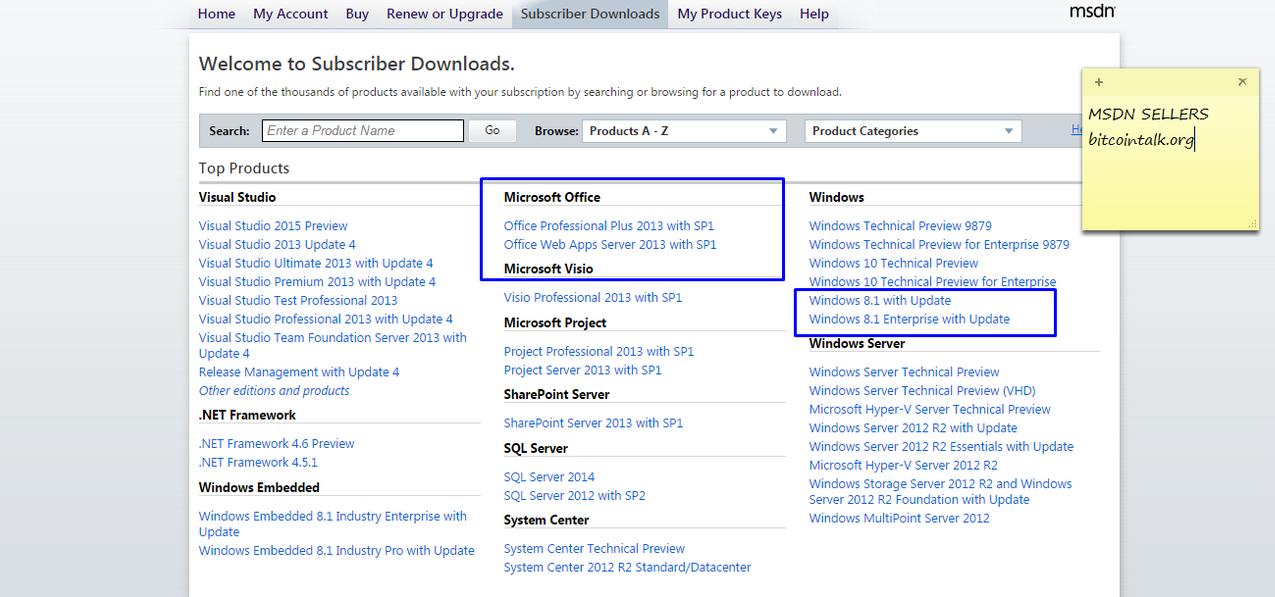This screenshot has width=1275, height=597.
Task: Open Visual Studio 2013 Update 4 link
Action: [x=277, y=244]
